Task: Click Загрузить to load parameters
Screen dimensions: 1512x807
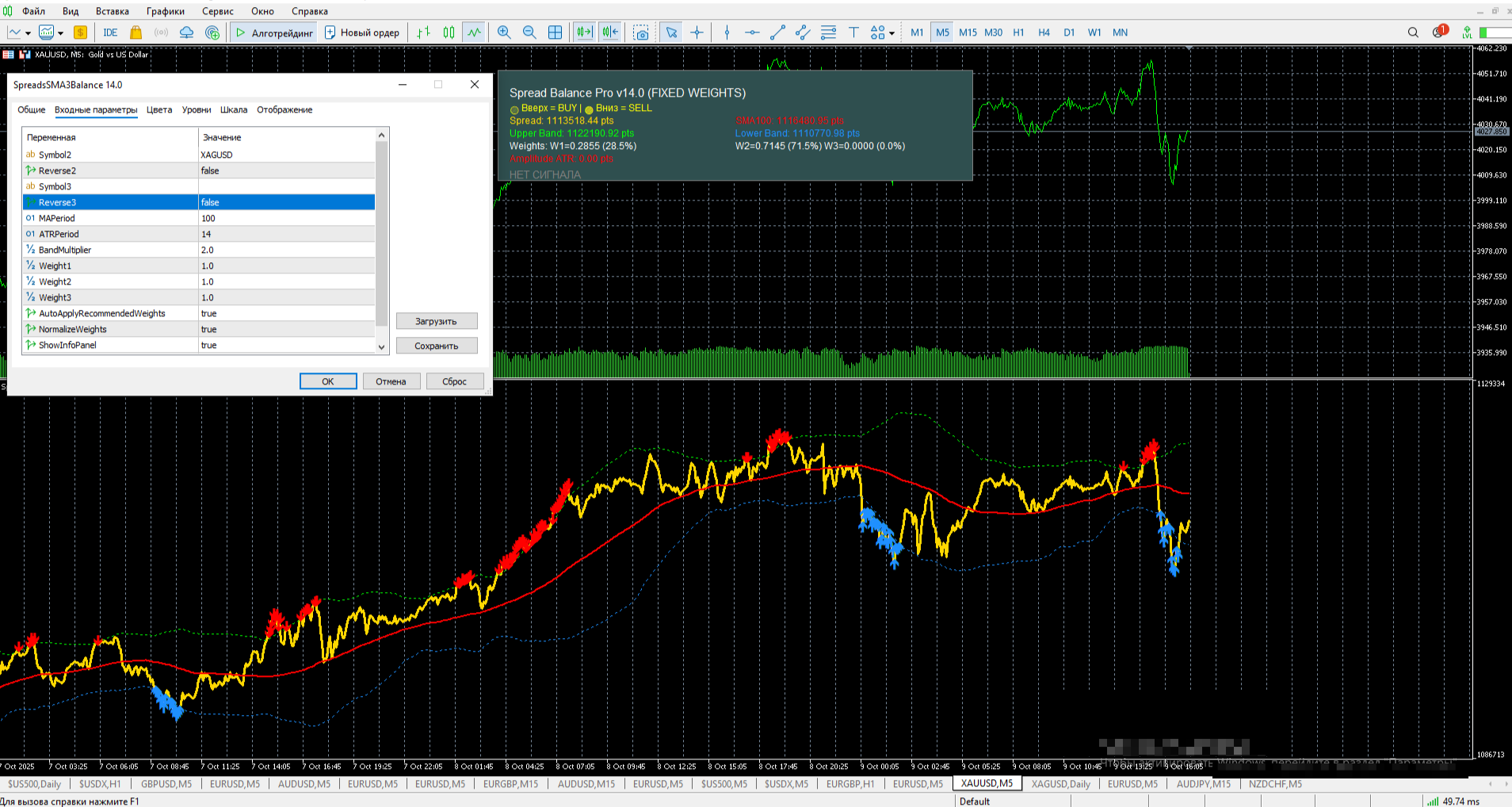Action: (x=437, y=321)
